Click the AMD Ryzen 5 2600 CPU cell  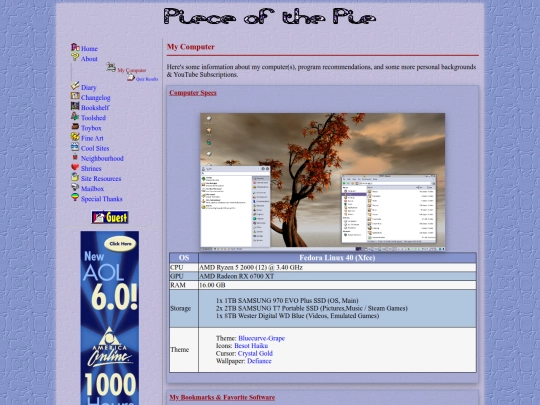[337, 267]
